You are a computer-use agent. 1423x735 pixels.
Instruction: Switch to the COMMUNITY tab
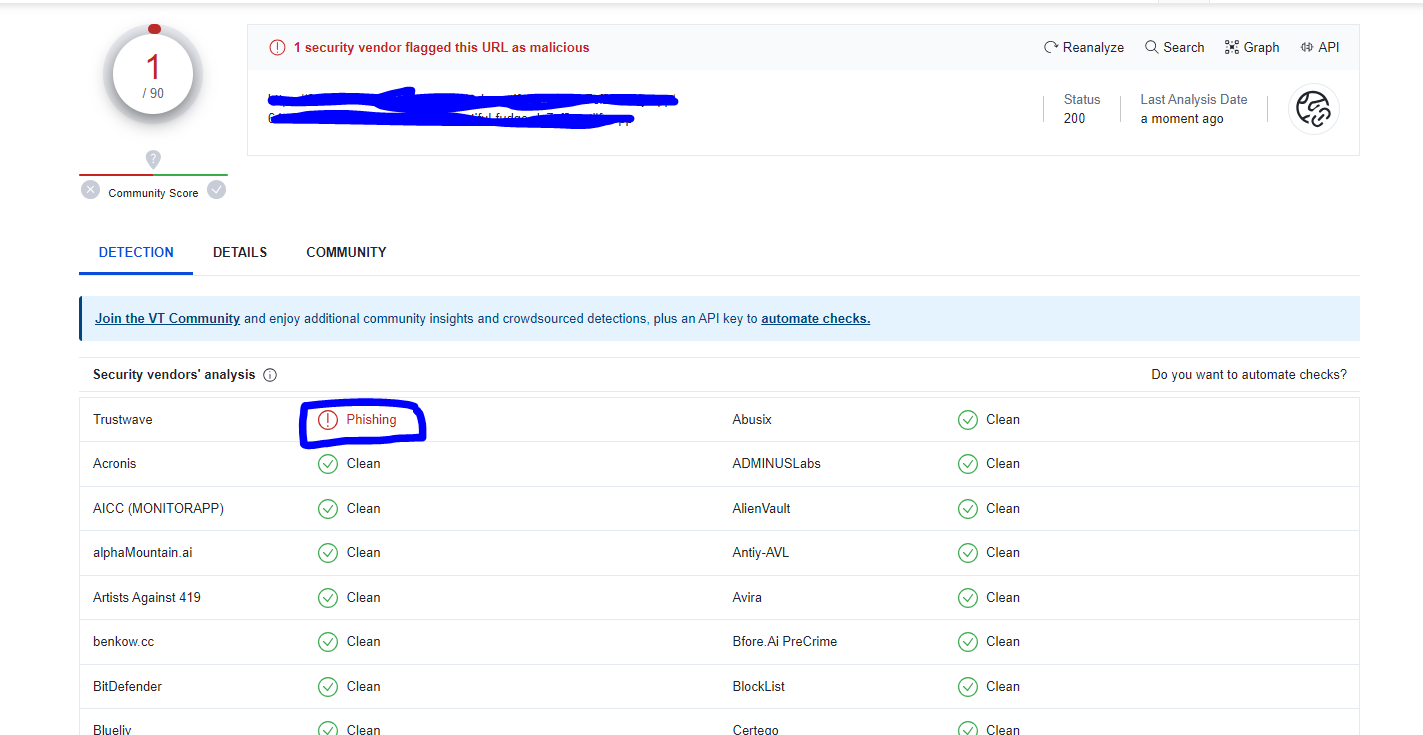point(346,252)
